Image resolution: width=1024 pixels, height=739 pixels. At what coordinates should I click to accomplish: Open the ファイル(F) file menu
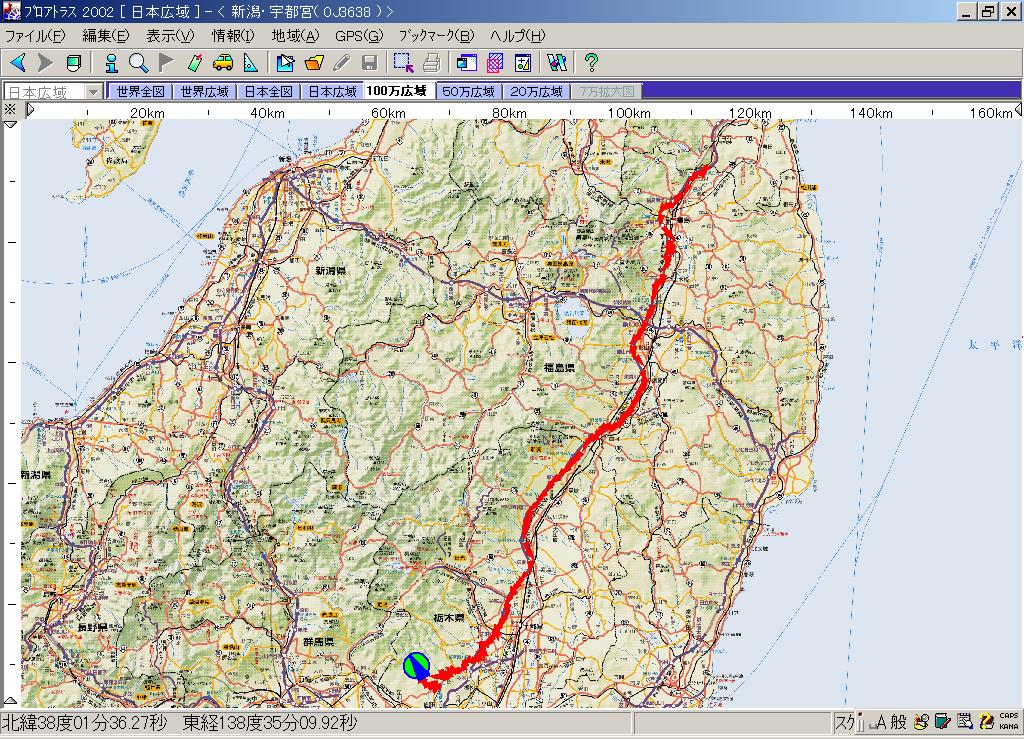(x=35, y=36)
